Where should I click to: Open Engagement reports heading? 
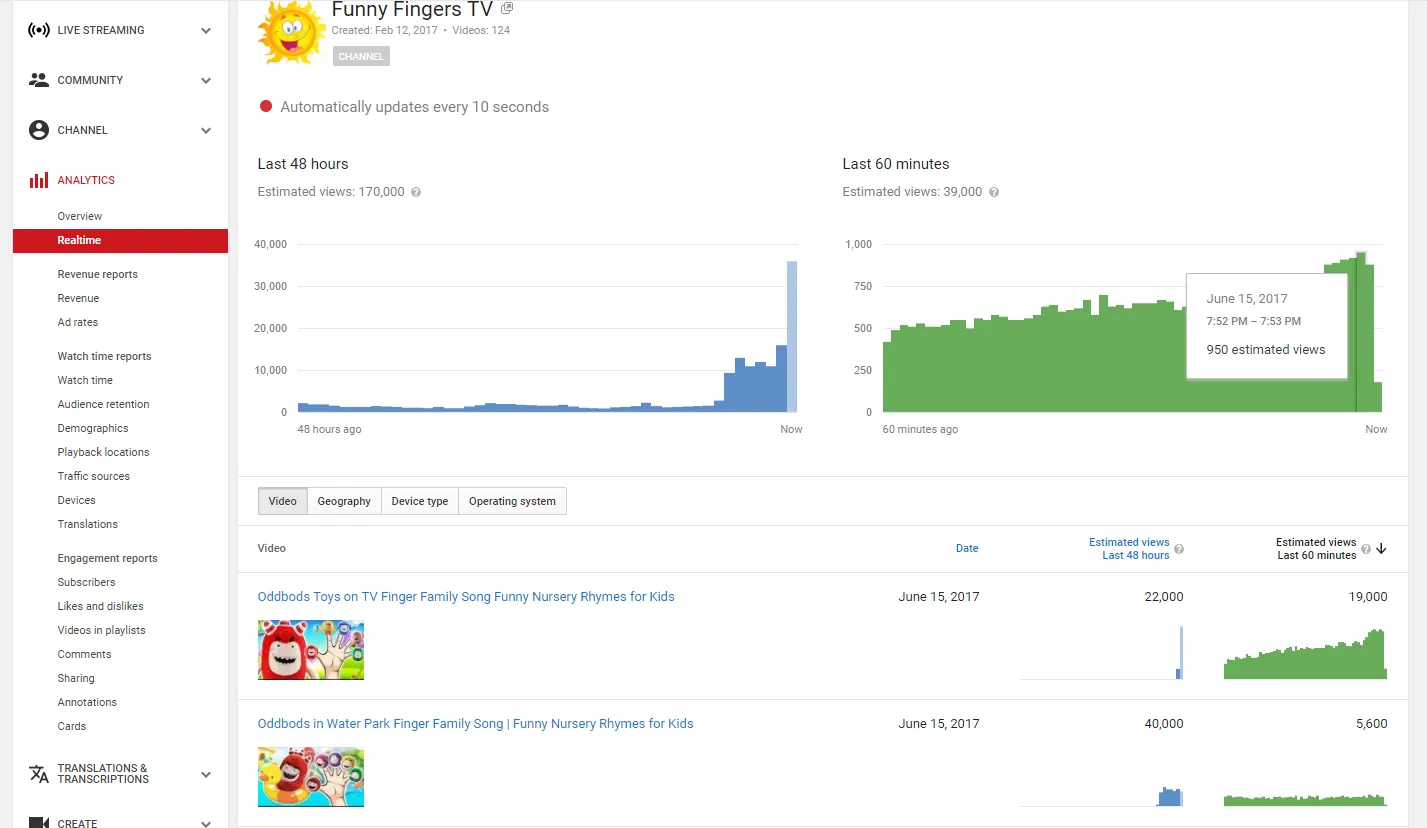tap(108, 558)
